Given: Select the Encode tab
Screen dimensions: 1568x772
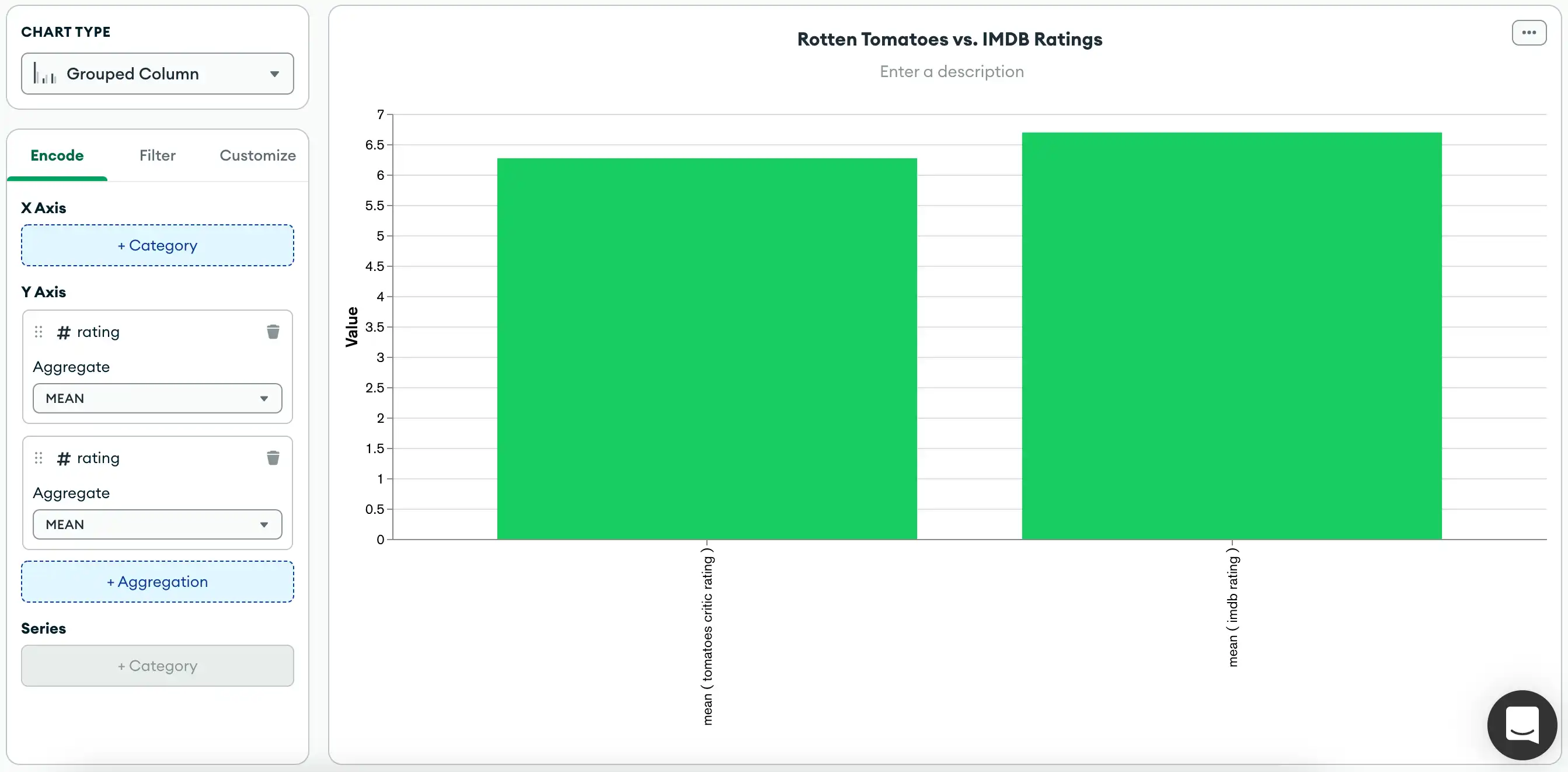Looking at the screenshot, I should click(x=57, y=155).
